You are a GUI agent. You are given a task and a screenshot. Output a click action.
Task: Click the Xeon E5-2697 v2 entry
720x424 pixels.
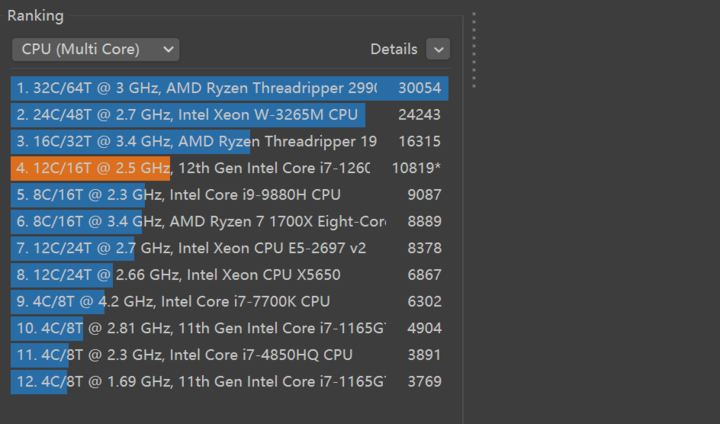coord(200,248)
